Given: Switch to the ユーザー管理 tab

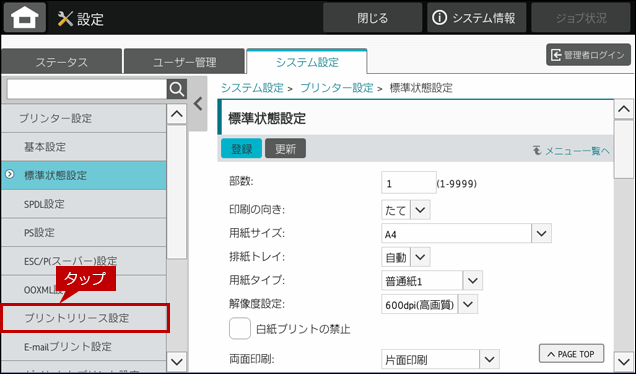Looking at the screenshot, I should [185, 62].
